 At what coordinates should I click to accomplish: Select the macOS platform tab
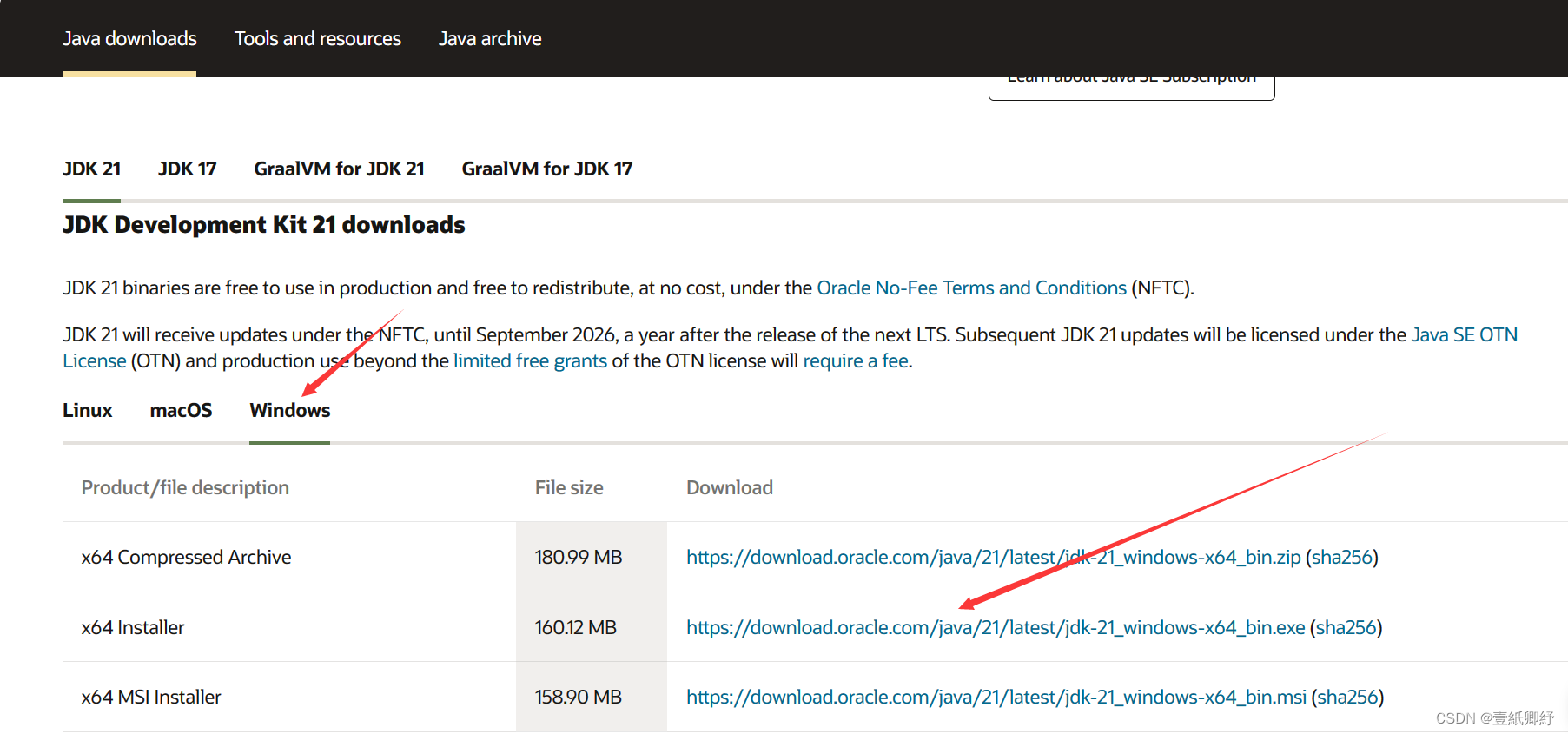[x=181, y=410]
